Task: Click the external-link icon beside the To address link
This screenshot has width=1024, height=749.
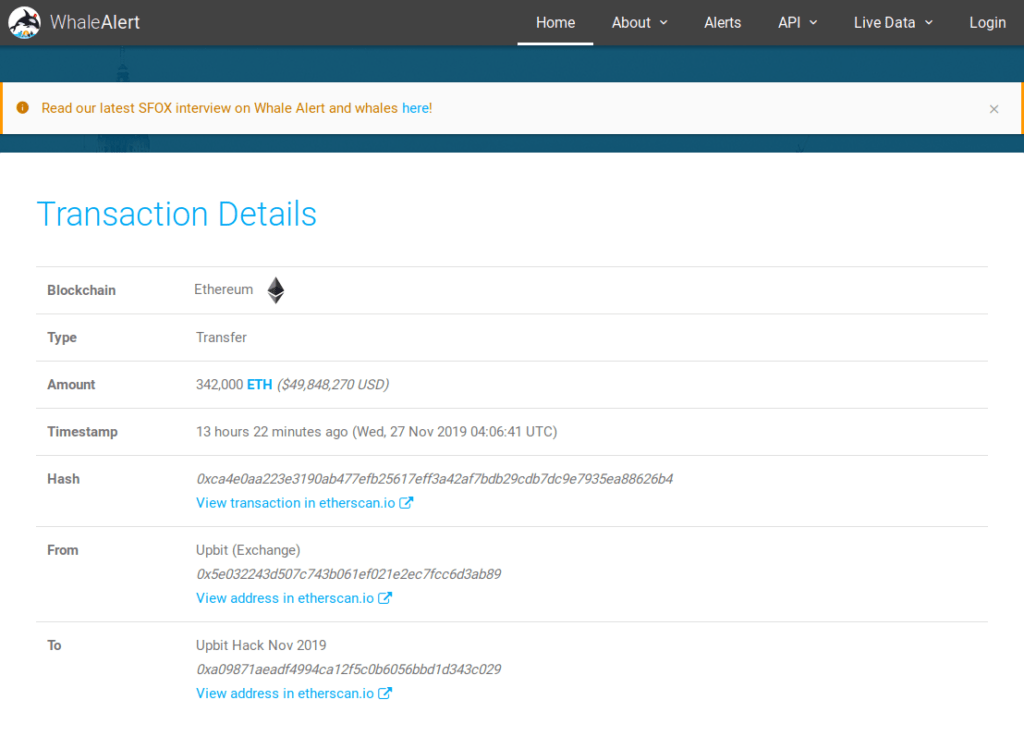Action: (384, 693)
